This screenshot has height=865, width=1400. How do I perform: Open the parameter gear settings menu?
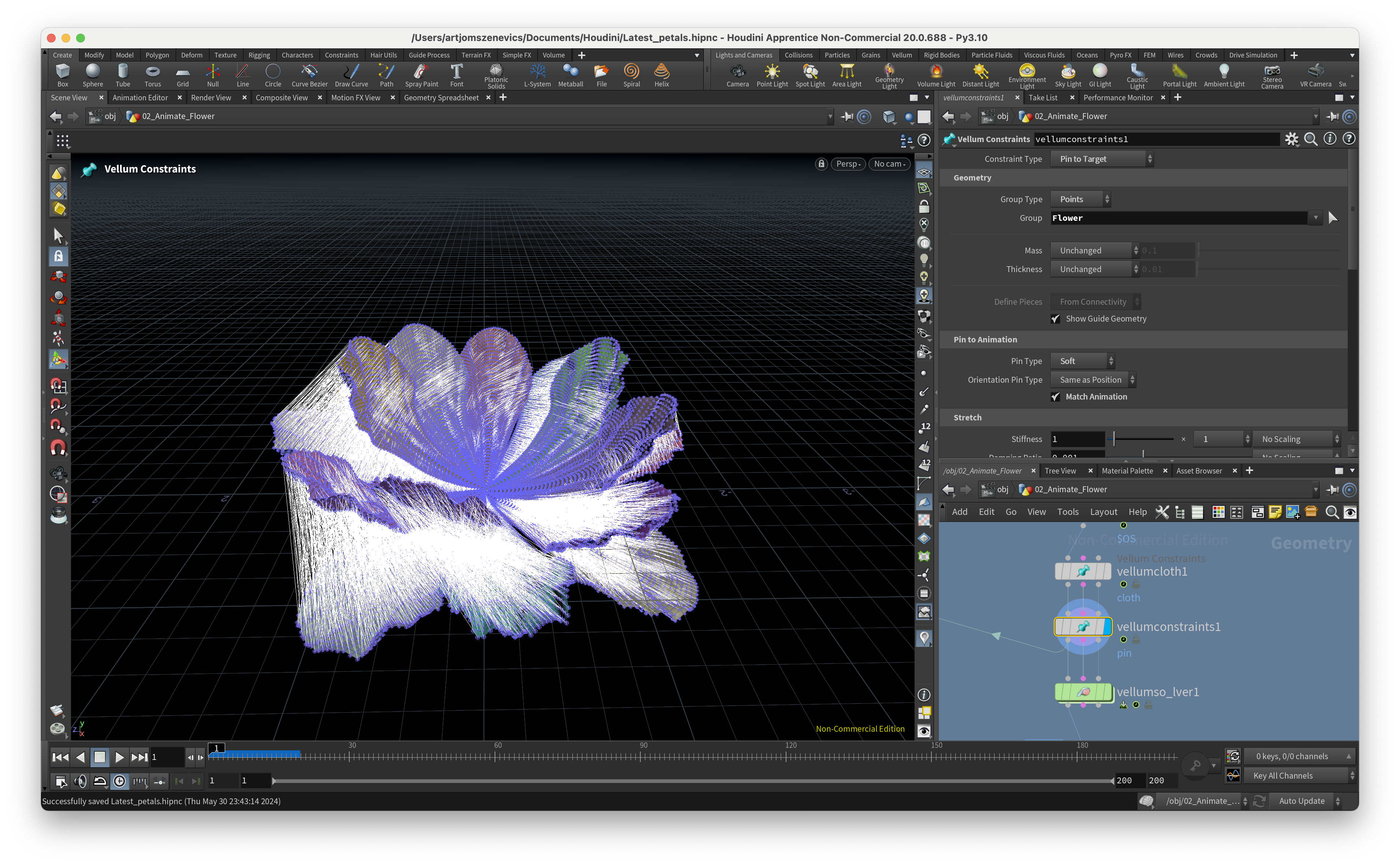tap(1291, 139)
